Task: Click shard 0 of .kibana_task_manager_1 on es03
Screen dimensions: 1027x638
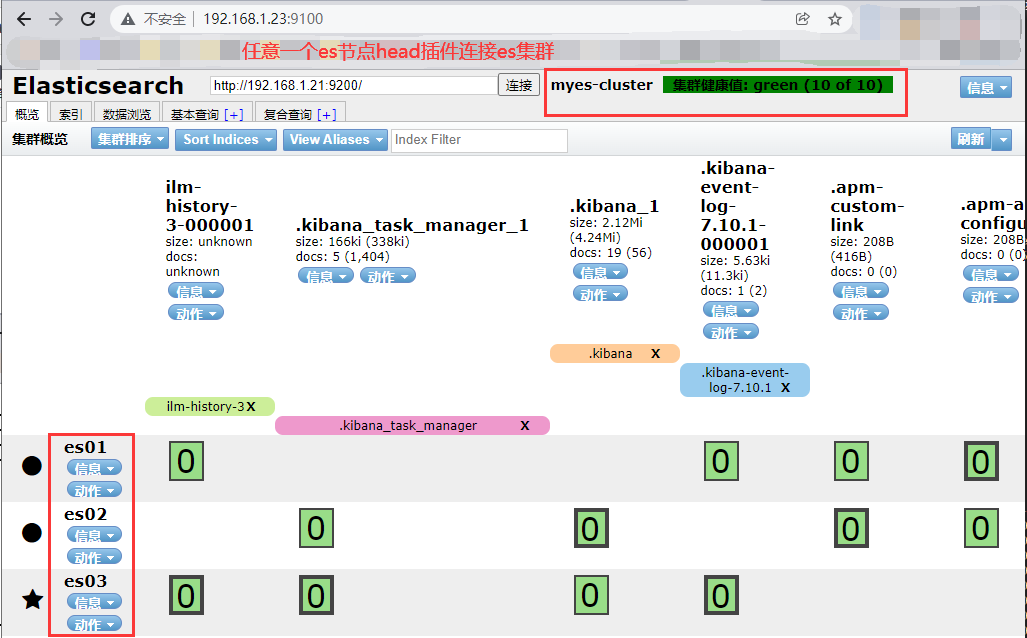Action: 316,594
